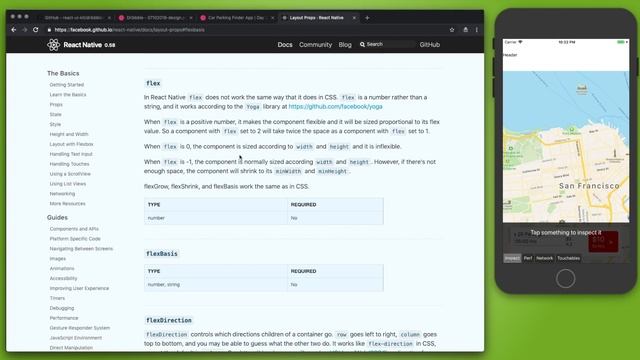Viewport: 640px width, 360px height.
Task: Click the search magnifier icon in the docs navbar
Action: 362,44
